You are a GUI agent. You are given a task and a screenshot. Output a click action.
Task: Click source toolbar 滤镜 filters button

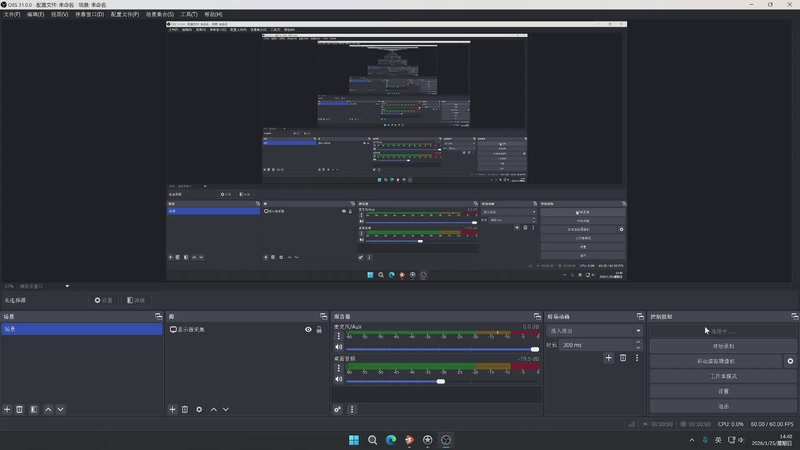pyautogui.click(x=136, y=301)
